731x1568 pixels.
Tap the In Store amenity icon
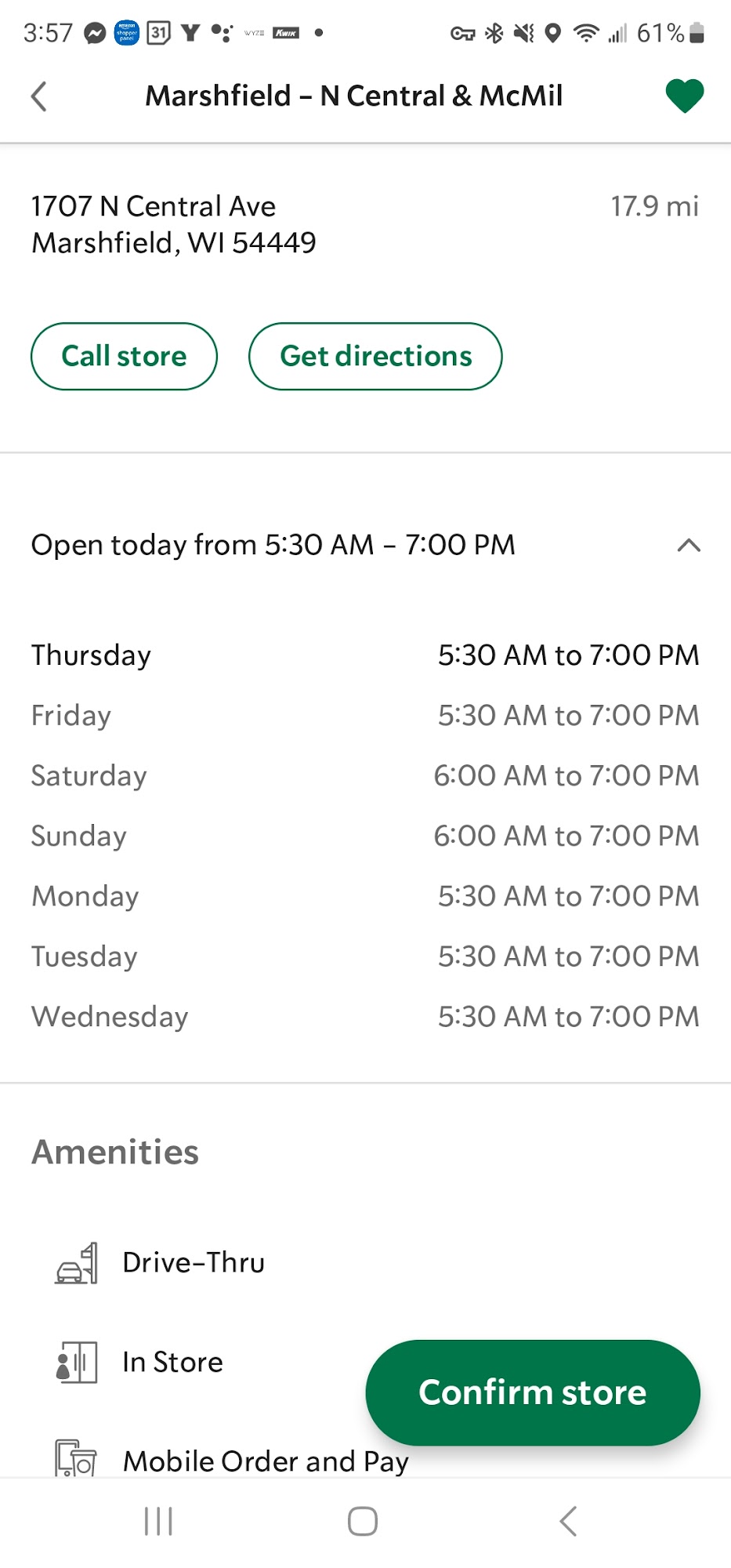[x=77, y=1363]
